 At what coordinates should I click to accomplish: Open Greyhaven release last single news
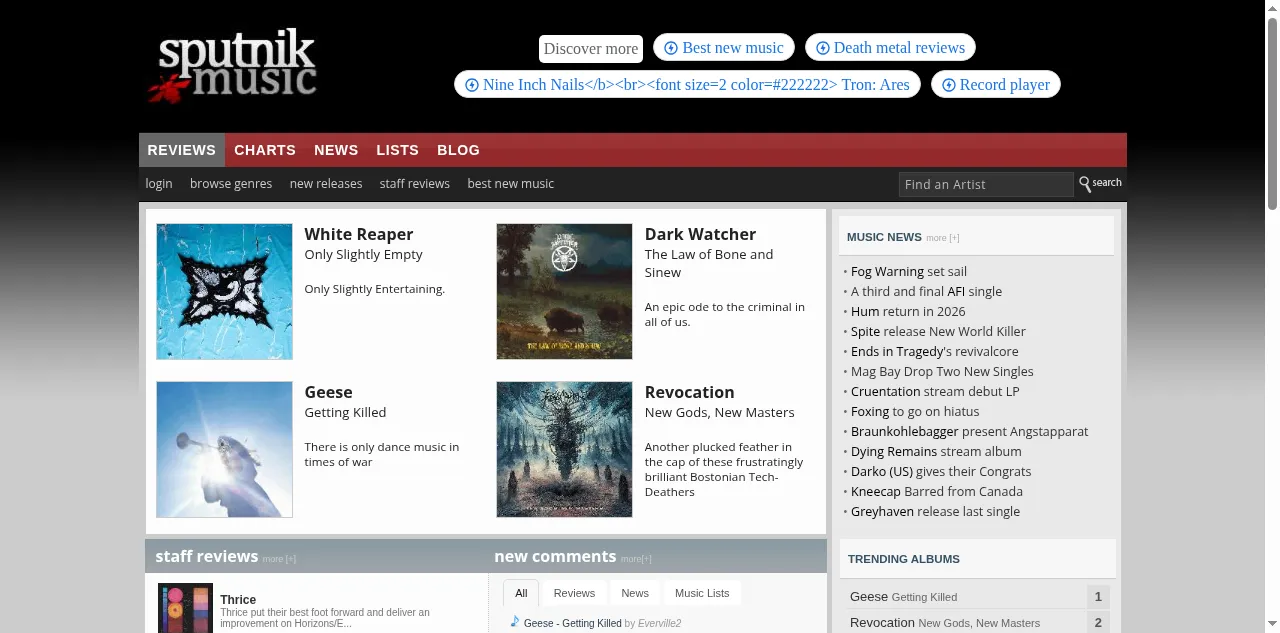[935, 511]
